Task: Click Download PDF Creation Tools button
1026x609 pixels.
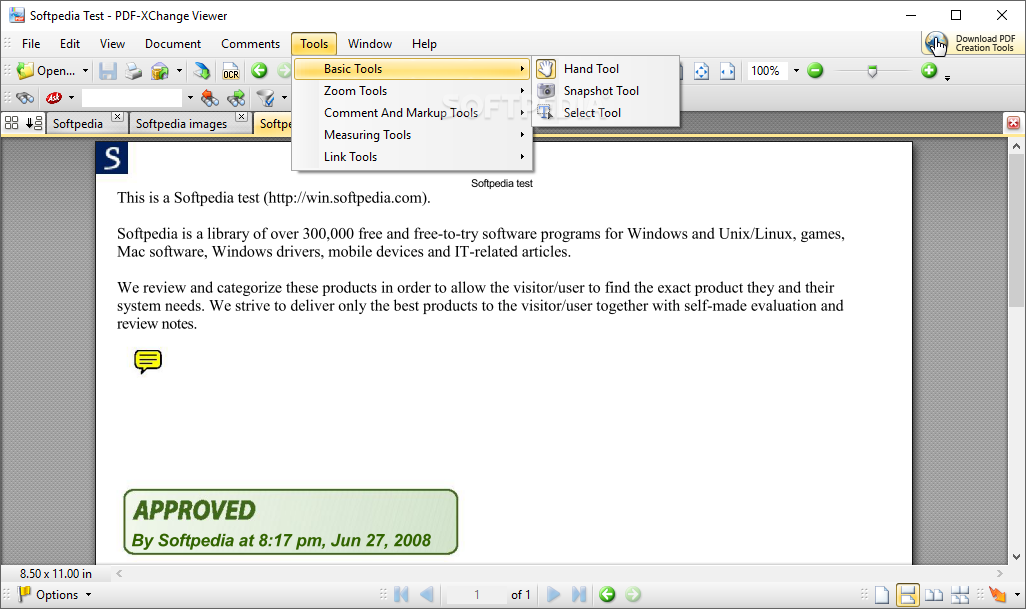Action: pyautogui.click(x=970, y=44)
